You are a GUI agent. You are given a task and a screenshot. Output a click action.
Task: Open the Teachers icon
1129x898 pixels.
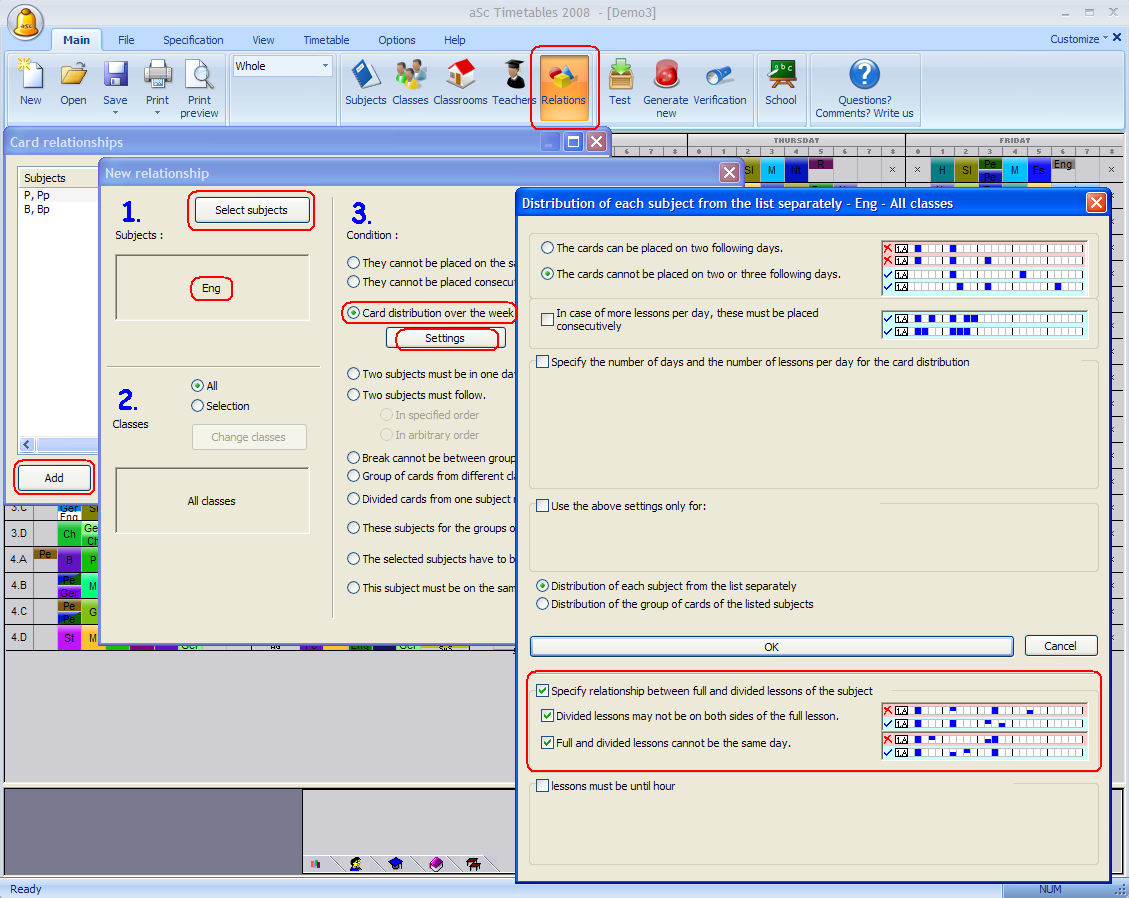[x=514, y=76]
